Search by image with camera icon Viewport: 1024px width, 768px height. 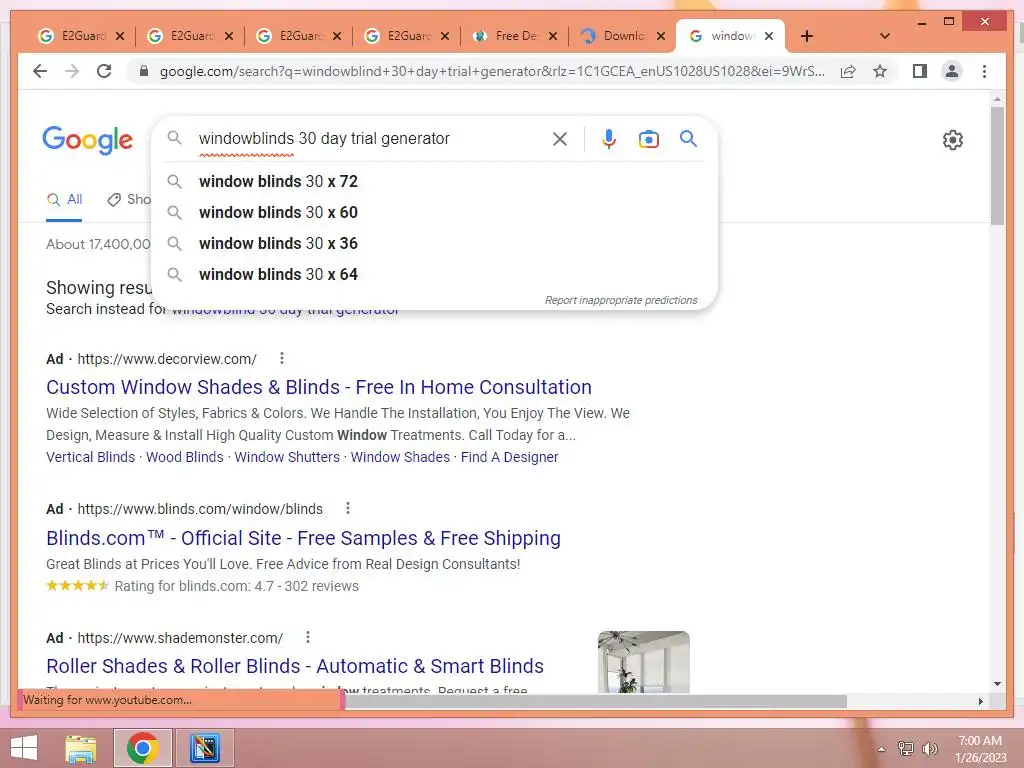pyautogui.click(x=648, y=138)
